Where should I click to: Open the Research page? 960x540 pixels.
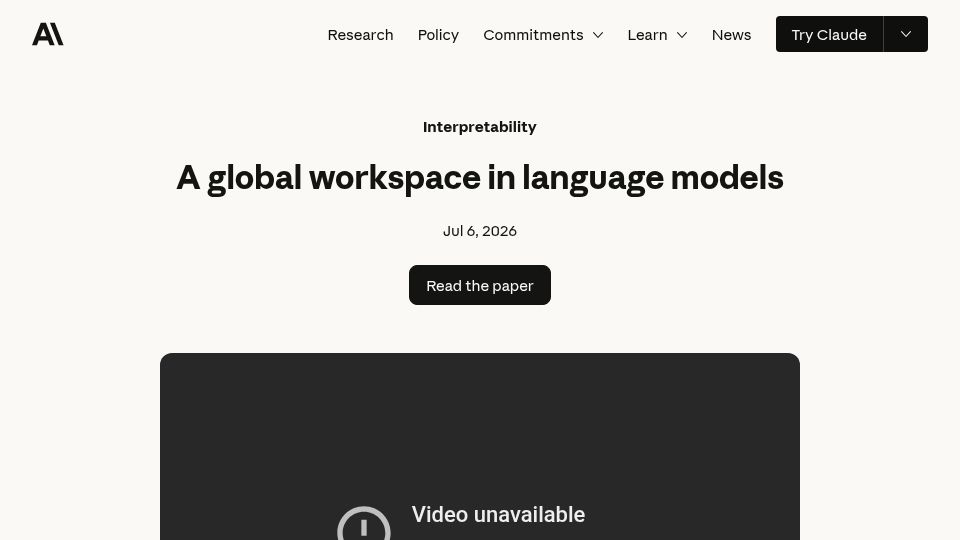point(360,35)
